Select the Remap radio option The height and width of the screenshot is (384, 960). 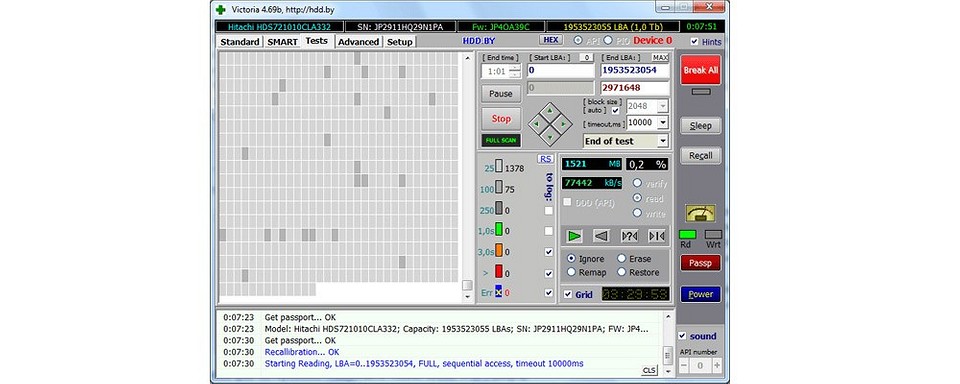pos(571,273)
